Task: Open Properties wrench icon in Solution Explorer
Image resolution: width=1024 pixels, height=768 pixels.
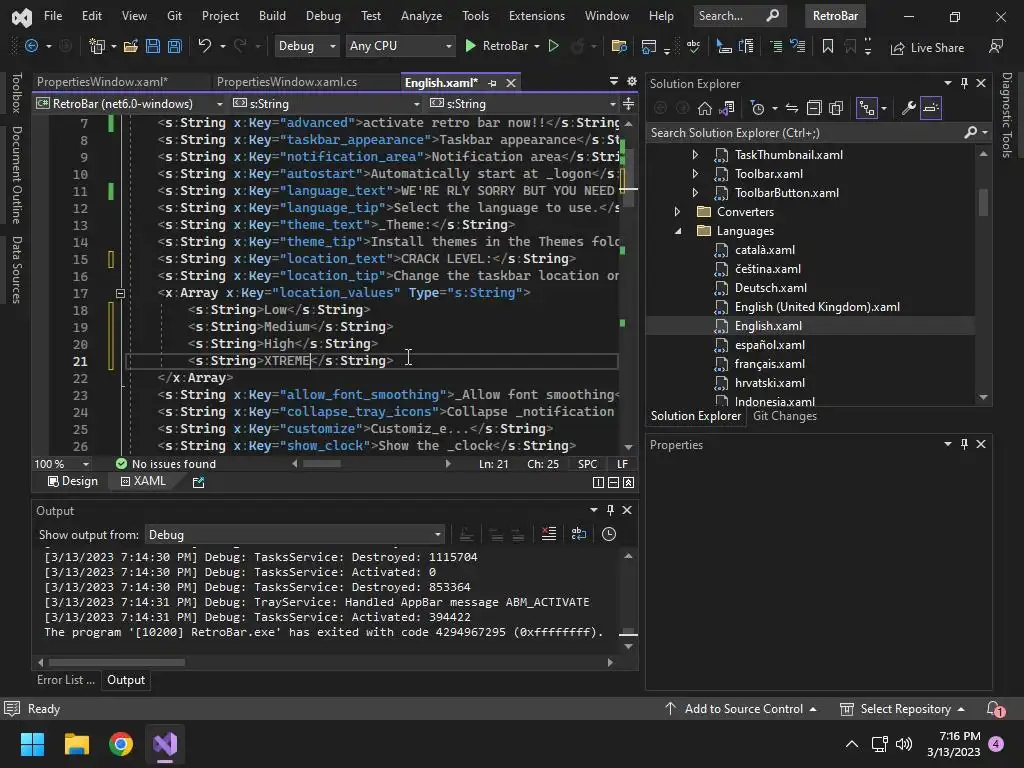Action: coord(909,108)
